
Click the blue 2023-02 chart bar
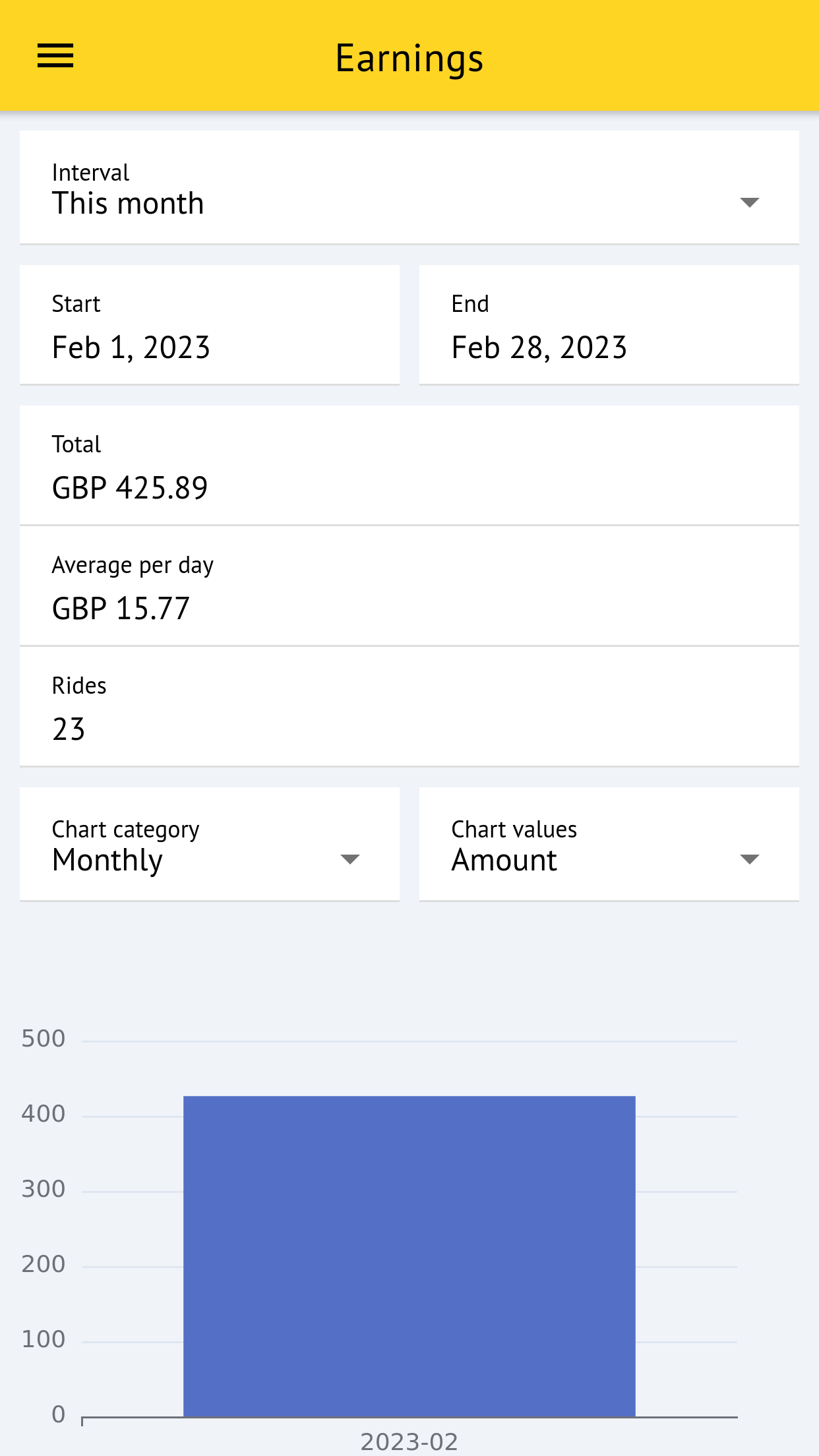pos(409,1256)
